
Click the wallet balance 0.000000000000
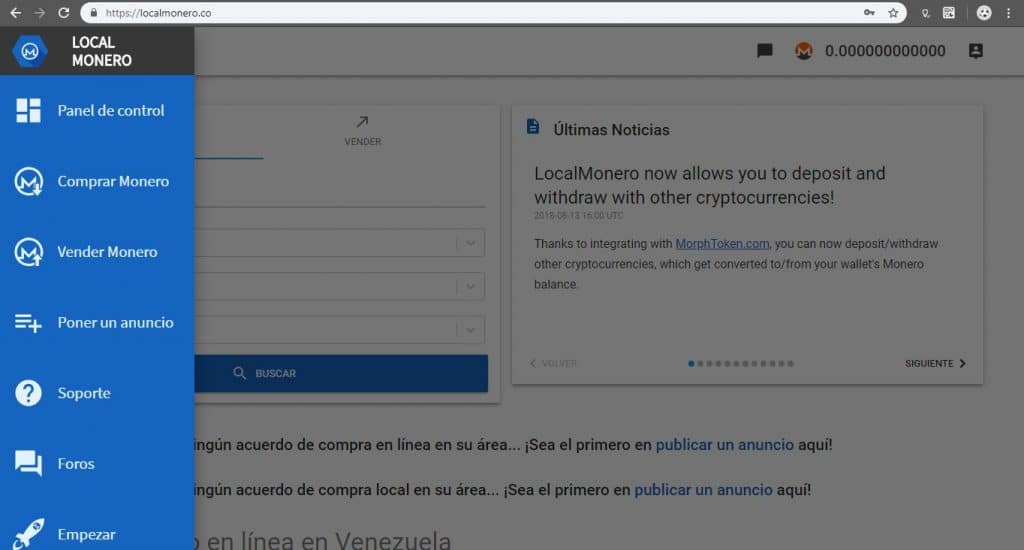tap(885, 51)
